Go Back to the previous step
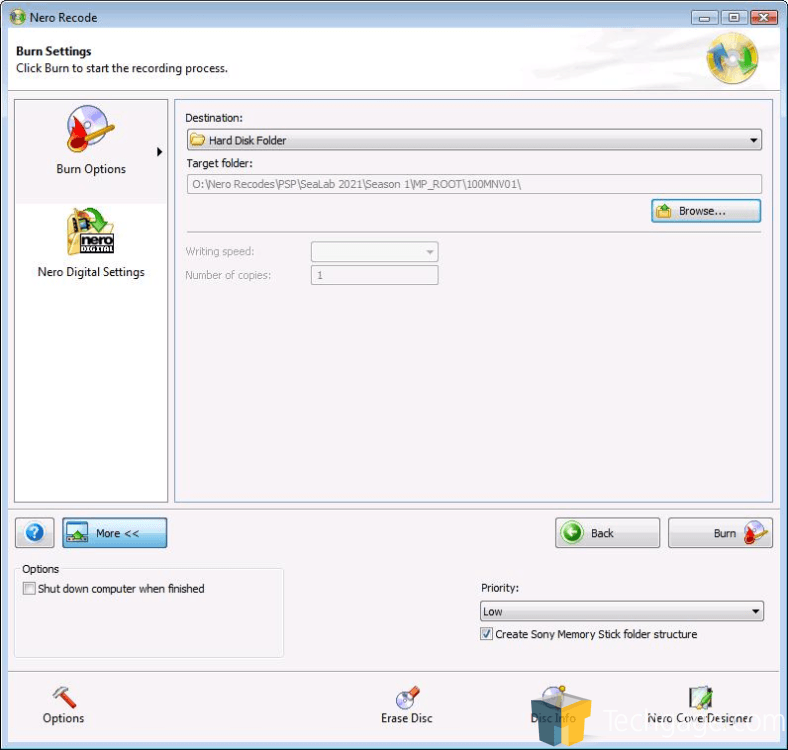 (607, 533)
